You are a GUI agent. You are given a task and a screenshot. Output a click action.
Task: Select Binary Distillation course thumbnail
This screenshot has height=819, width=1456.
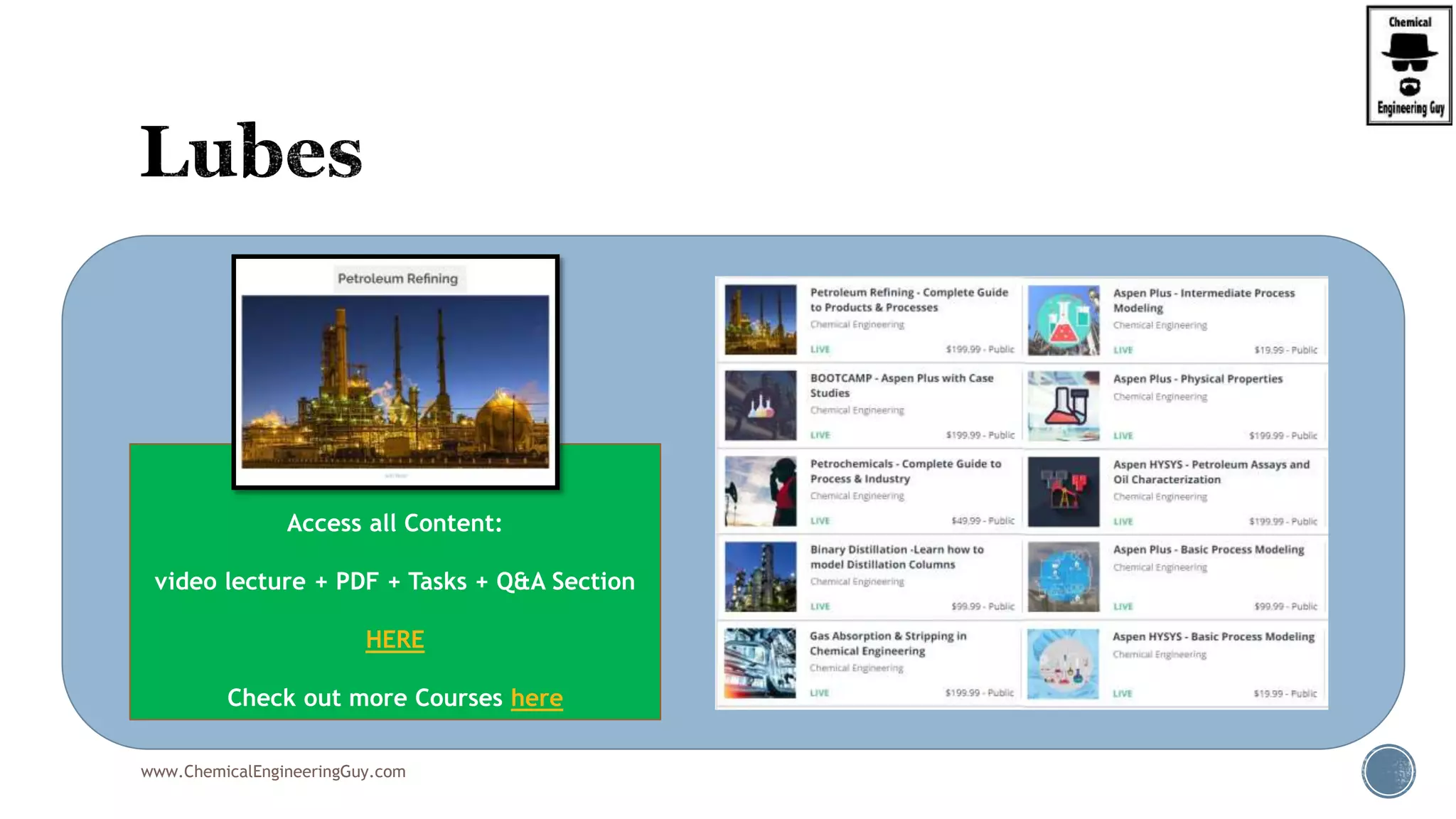tap(760, 577)
